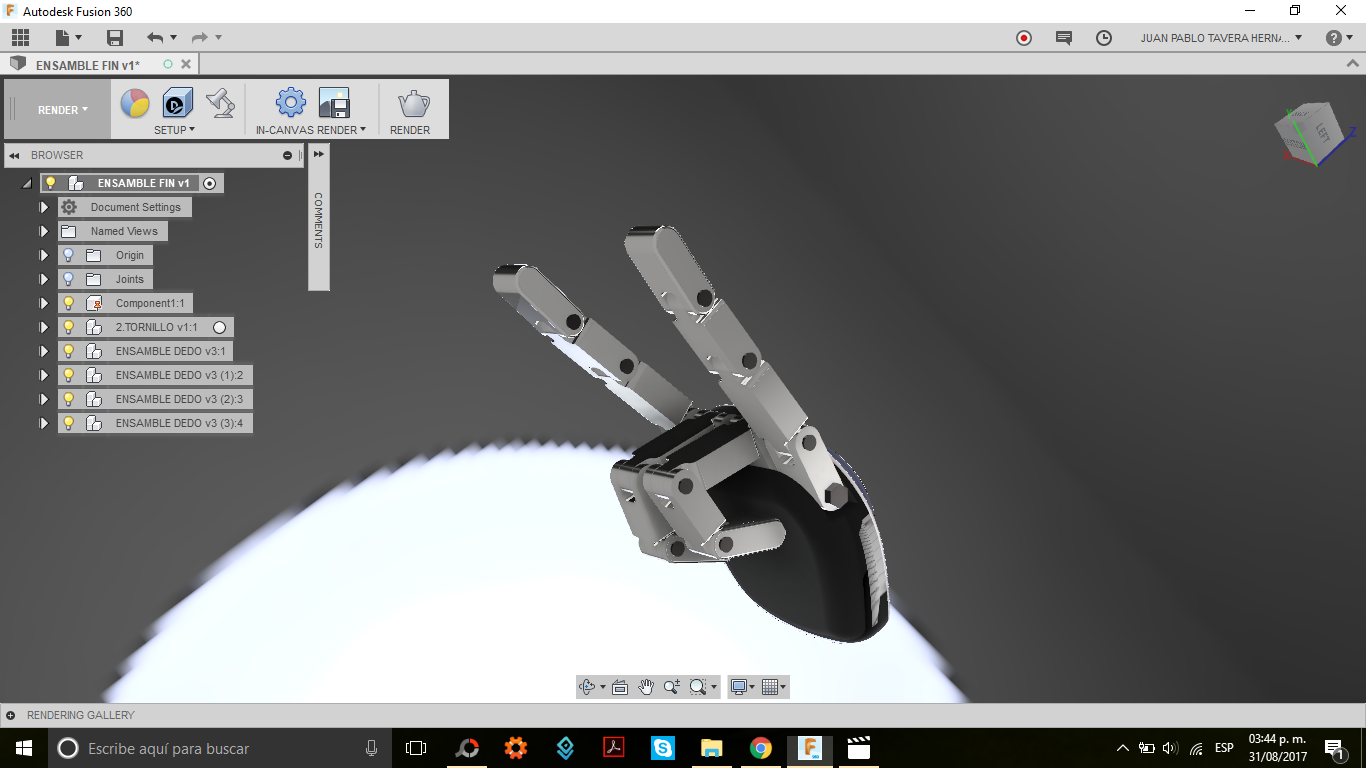Start recording with the red record button
The width and height of the screenshot is (1366, 768).
coord(1024,38)
